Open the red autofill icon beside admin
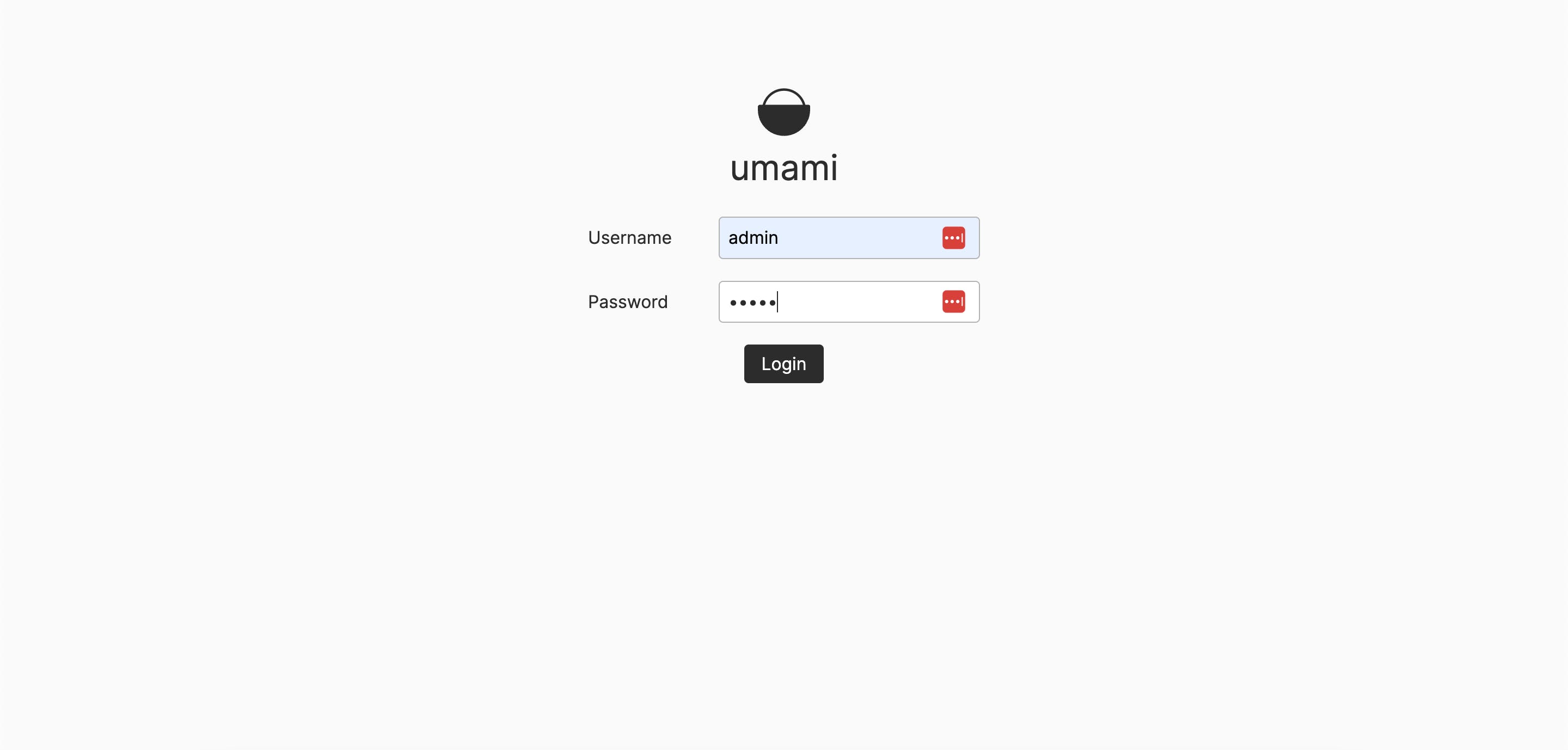The image size is (1568, 750). click(953, 238)
